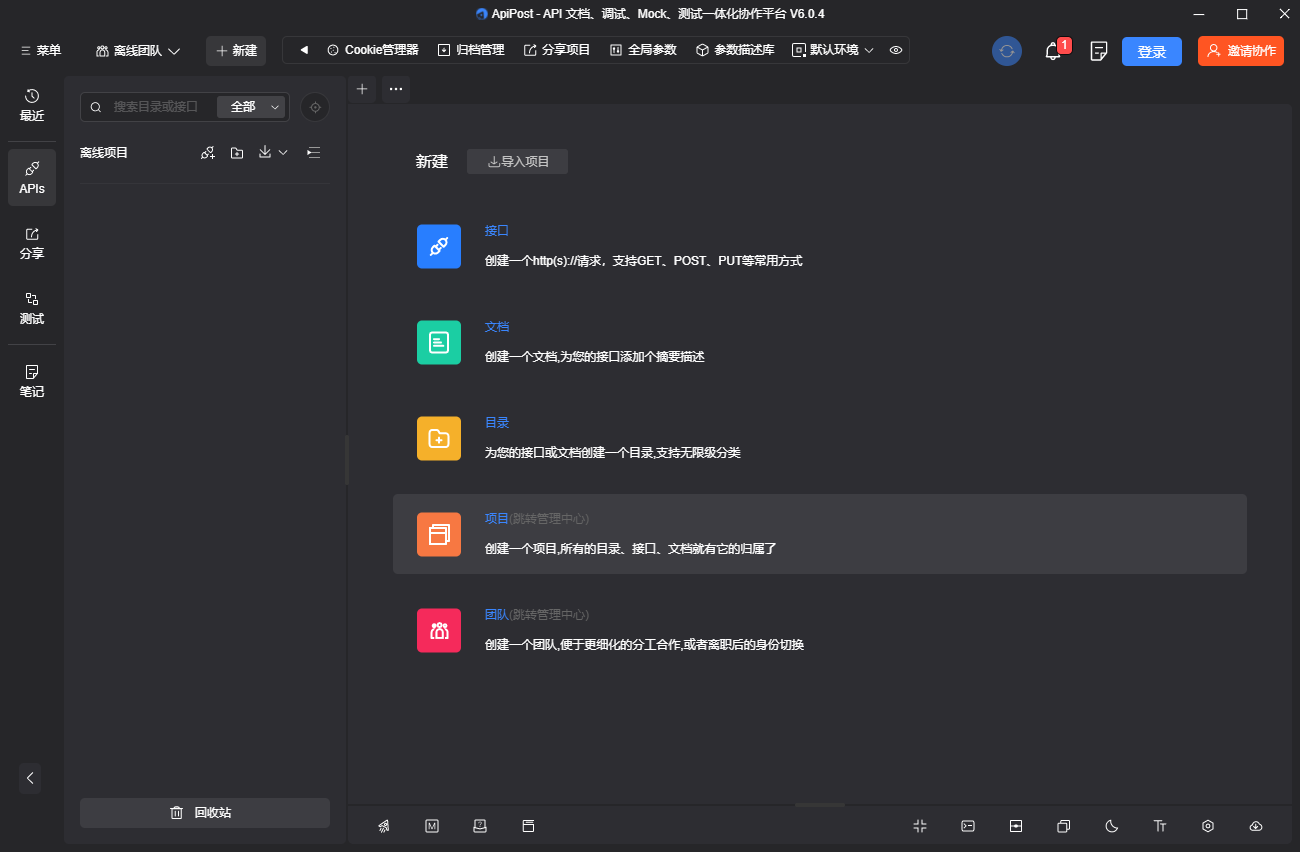Open the settings gear in the status bar
The height and width of the screenshot is (852, 1300).
point(1207,826)
